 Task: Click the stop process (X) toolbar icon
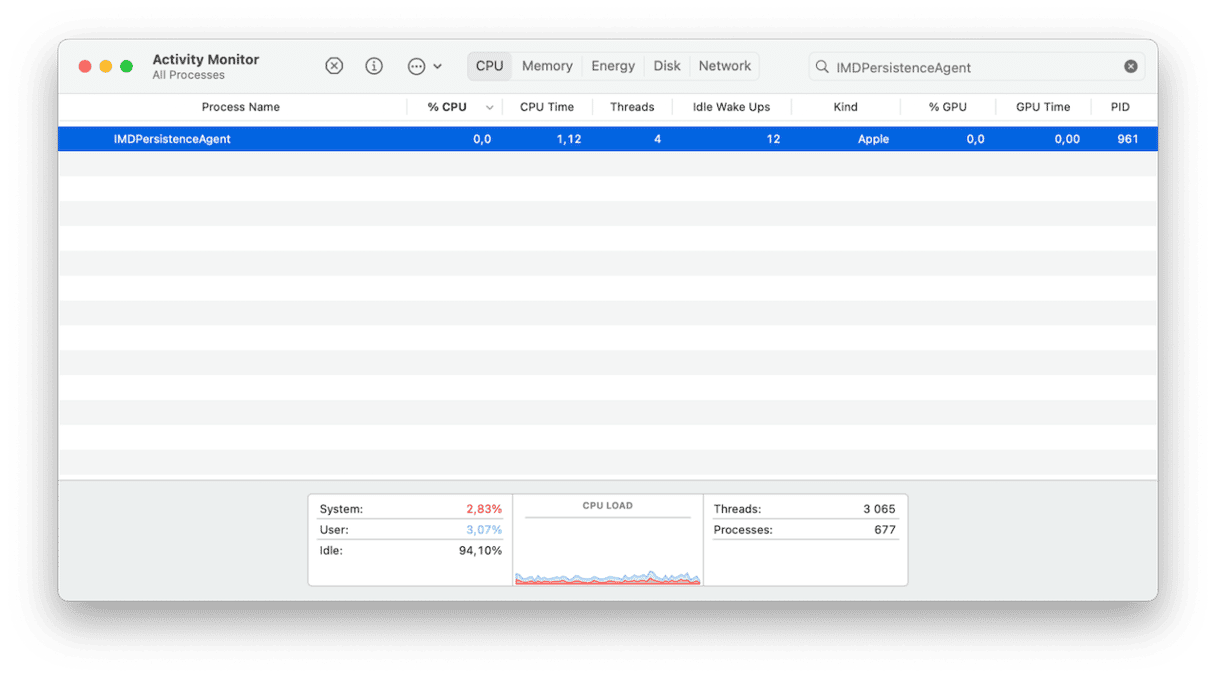pos(334,66)
